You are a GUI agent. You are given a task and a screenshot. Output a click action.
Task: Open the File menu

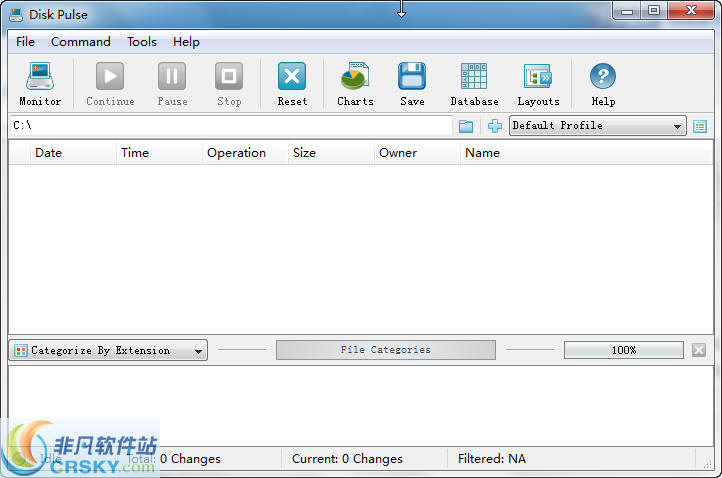[x=25, y=42]
